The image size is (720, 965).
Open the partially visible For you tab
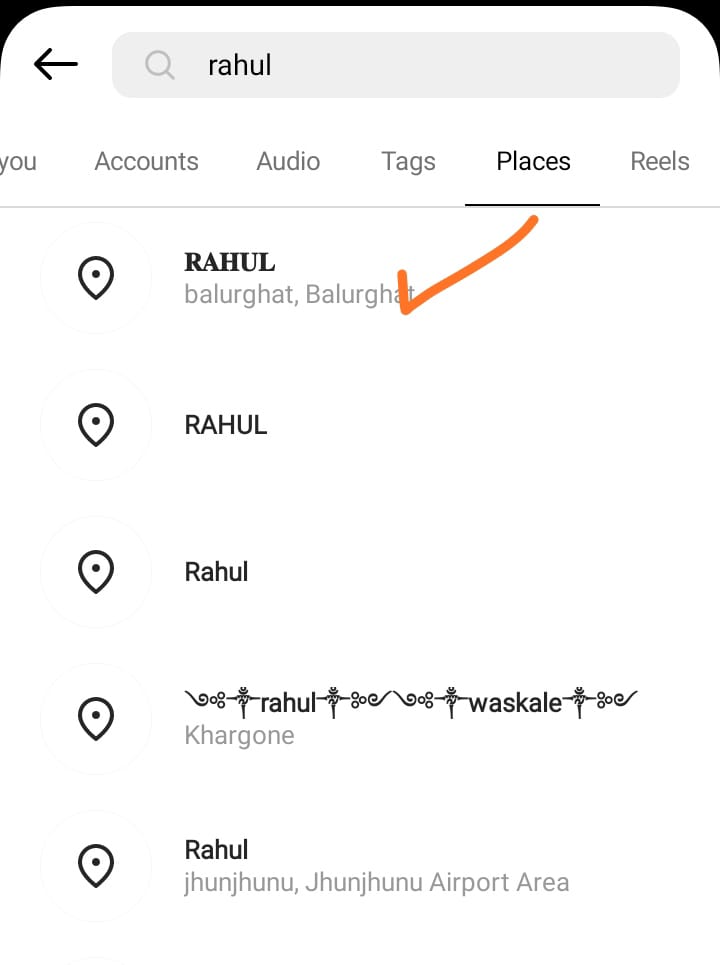18,162
